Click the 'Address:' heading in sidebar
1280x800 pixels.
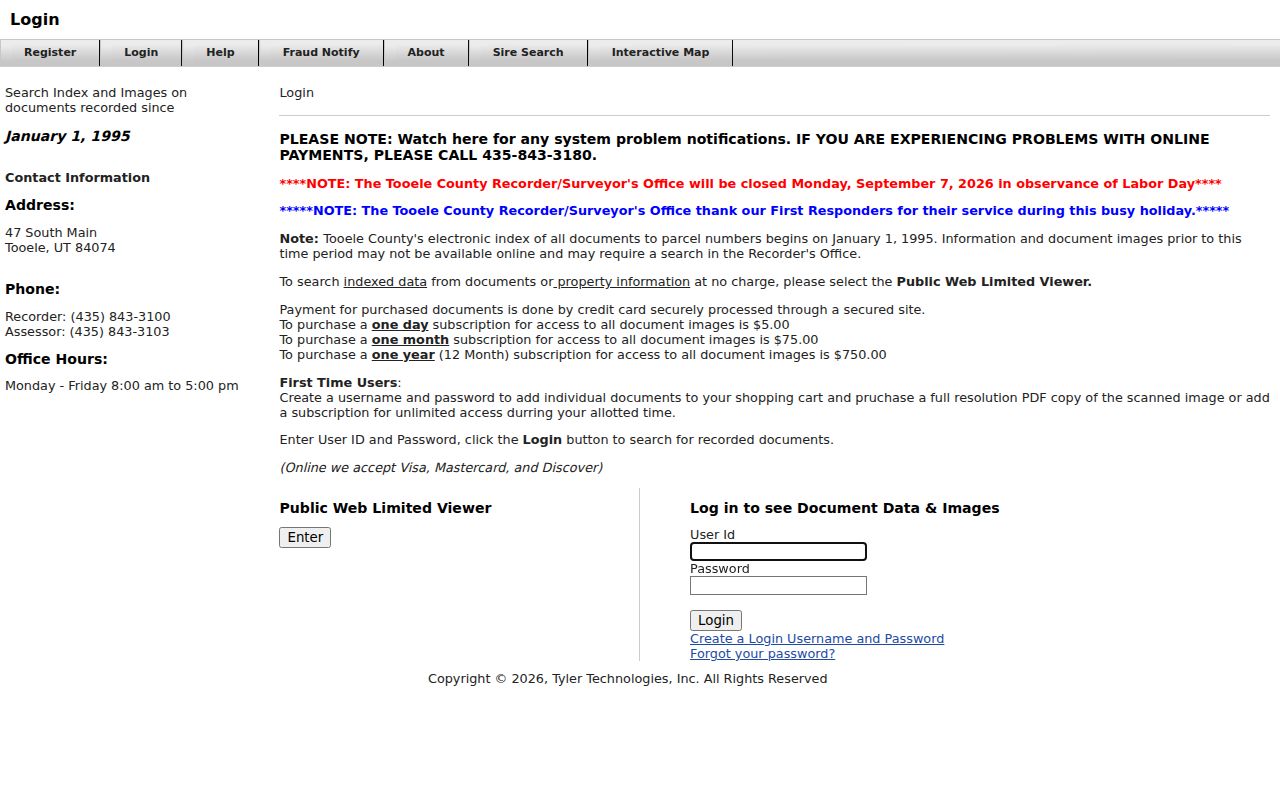coord(40,205)
